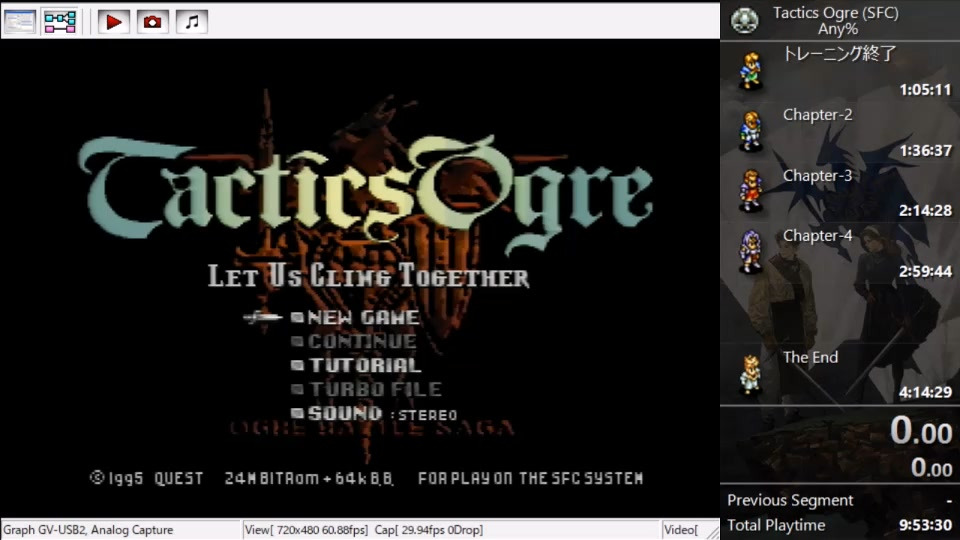Viewport: 960px width, 540px height.
Task: Click the smaller segment timer 0.00
Action: [x=931, y=468]
